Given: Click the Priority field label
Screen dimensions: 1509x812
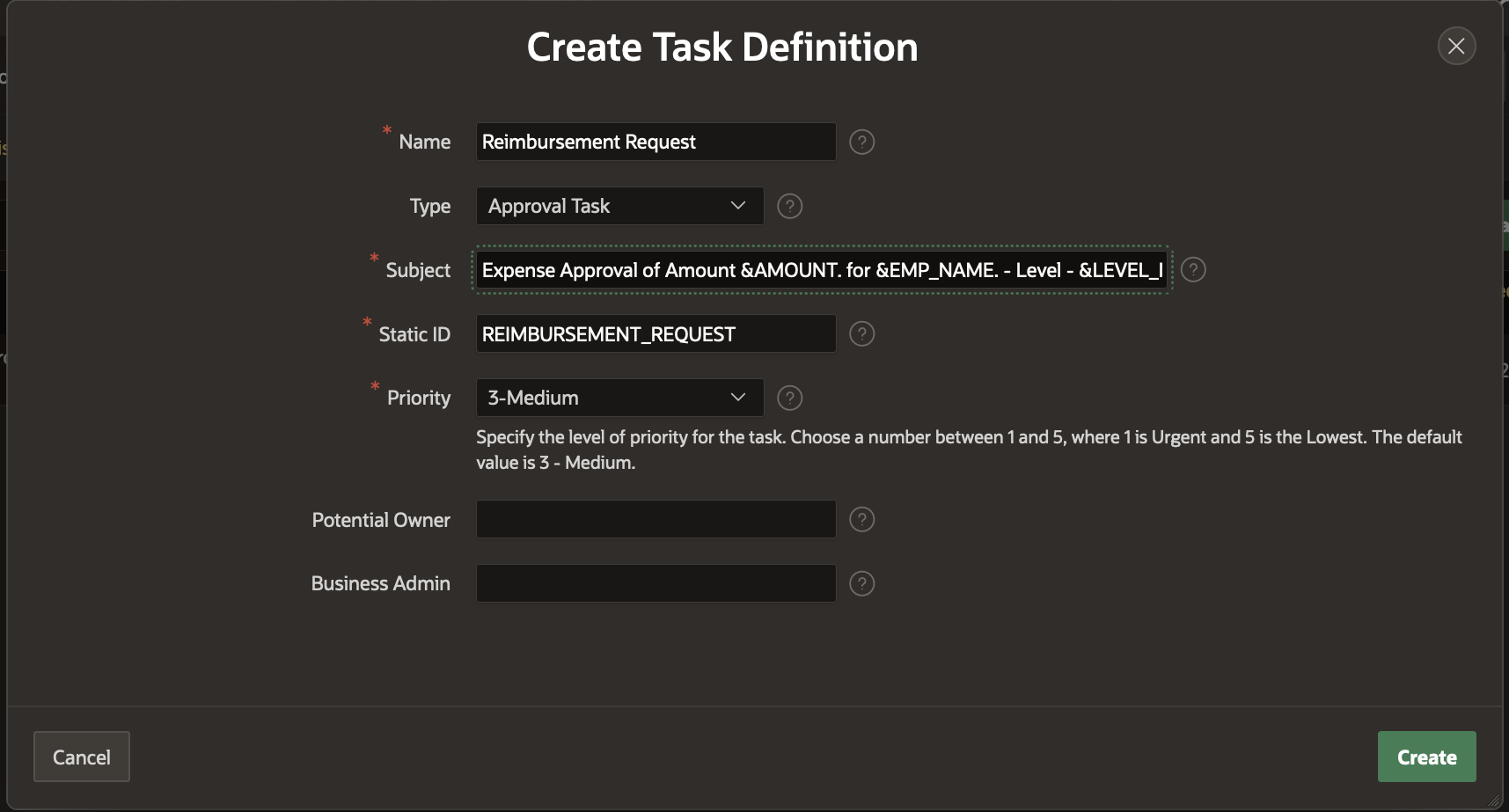Looking at the screenshot, I should (x=418, y=399).
